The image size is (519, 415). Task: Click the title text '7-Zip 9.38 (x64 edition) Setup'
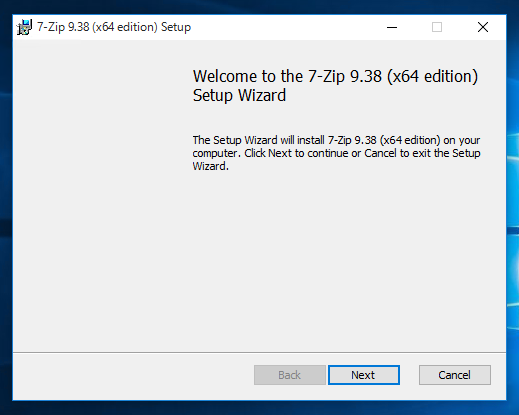coord(114,27)
